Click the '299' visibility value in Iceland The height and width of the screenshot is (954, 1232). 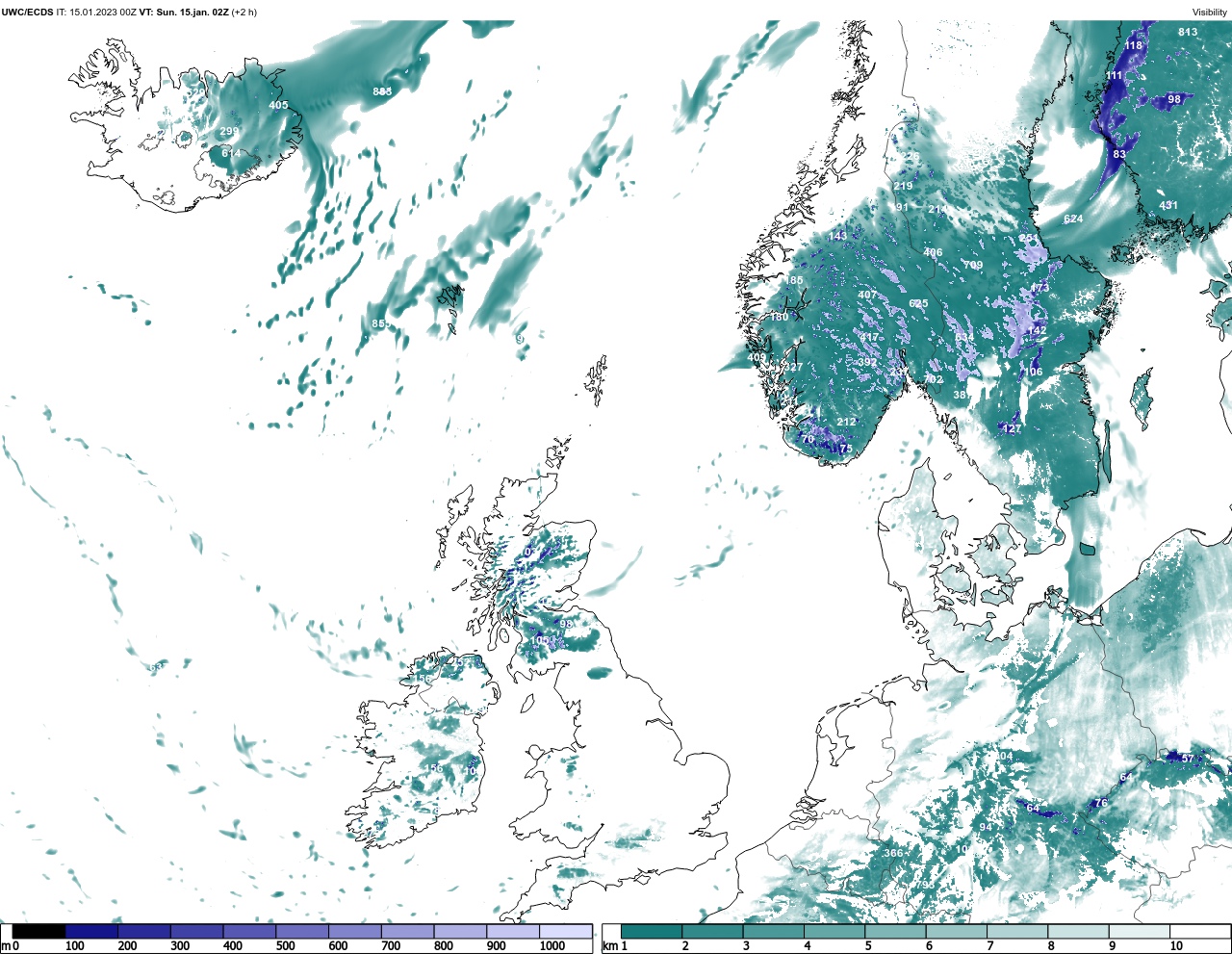click(229, 132)
